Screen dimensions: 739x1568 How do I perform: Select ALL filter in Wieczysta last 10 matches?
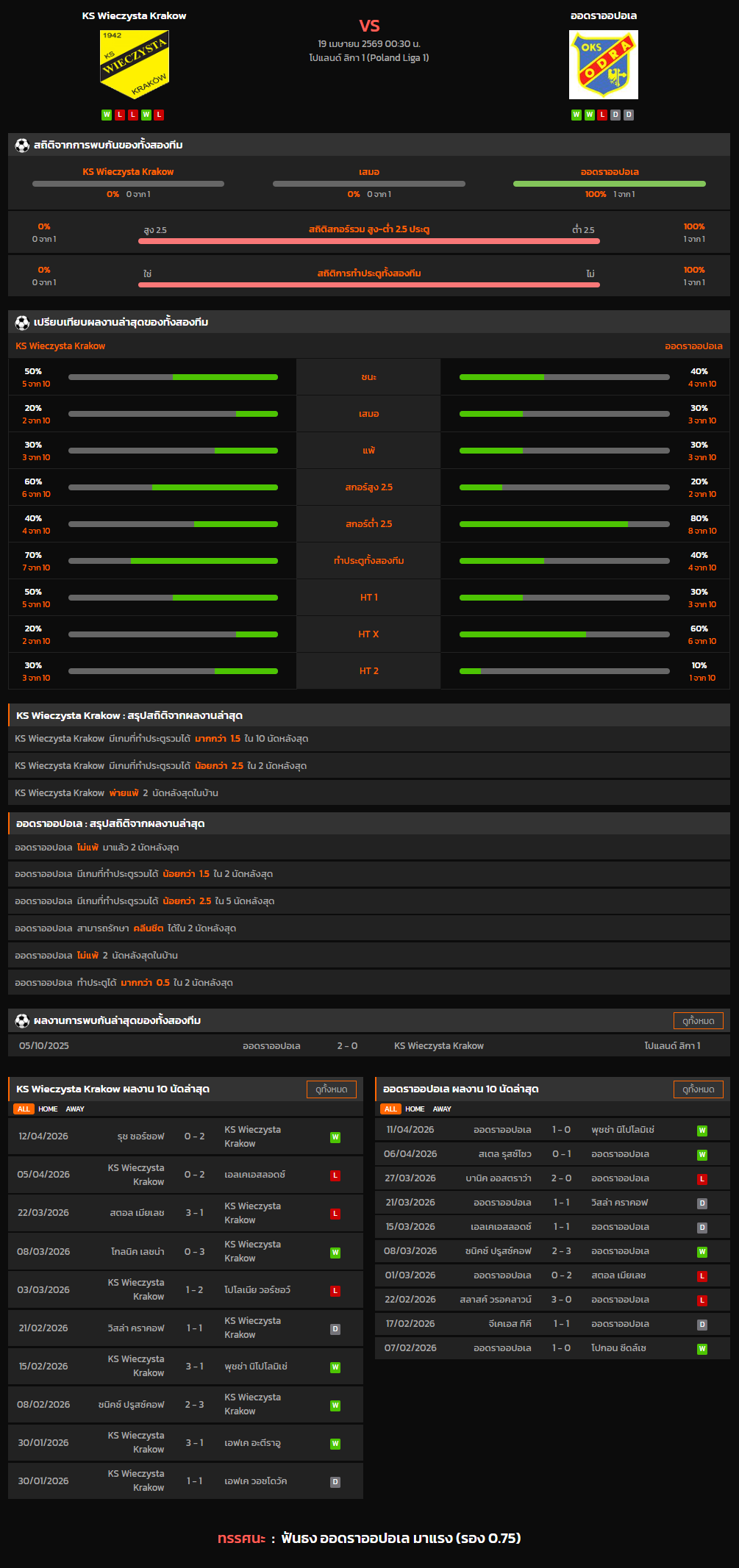[24, 1109]
